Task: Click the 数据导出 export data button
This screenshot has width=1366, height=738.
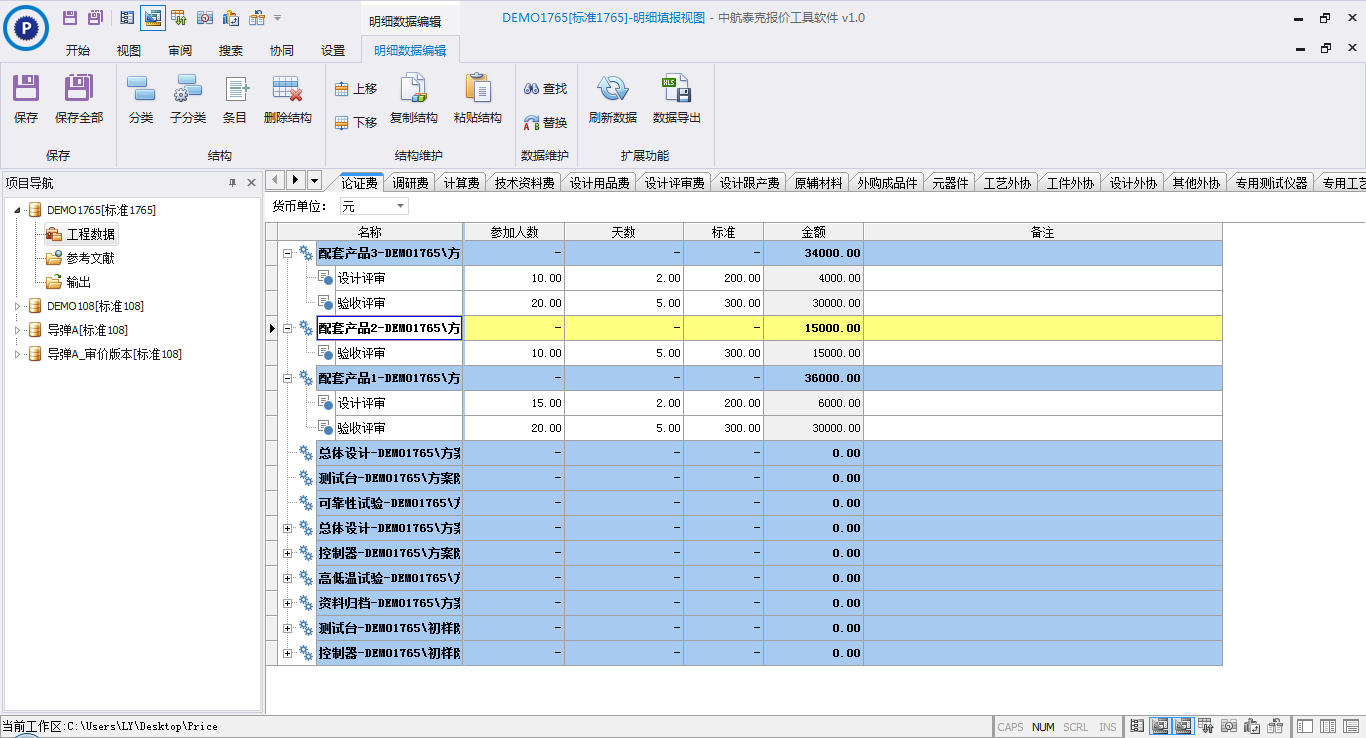Action: coord(677,99)
